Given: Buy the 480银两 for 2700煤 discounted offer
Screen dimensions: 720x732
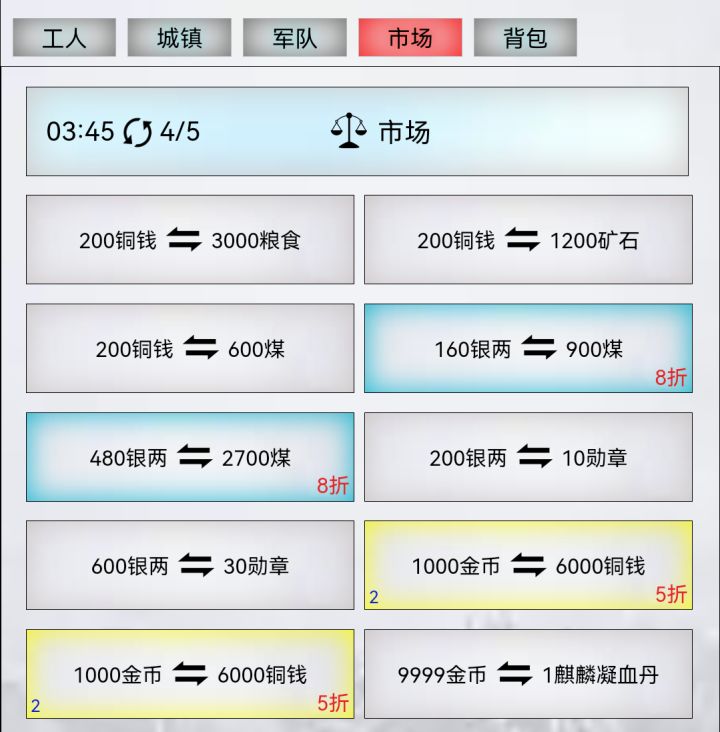Looking at the screenshot, I should 190,457.
